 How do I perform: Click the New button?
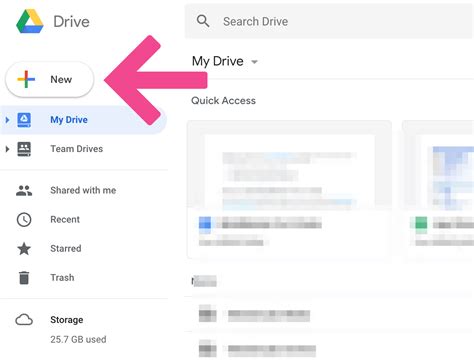(50, 79)
